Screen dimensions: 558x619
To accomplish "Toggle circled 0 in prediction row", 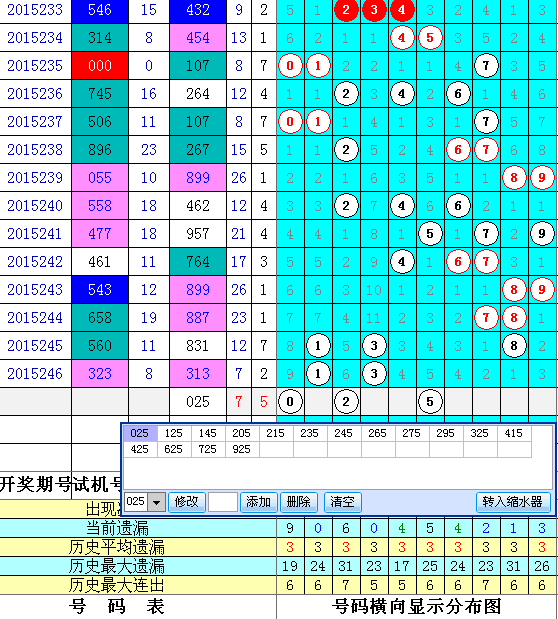I will (x=290, y=401).
